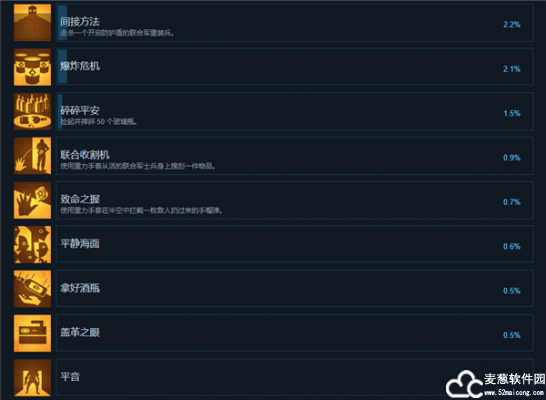Click the 联合收割机 achievement title
Screen dimensions: 546x400
85,155
